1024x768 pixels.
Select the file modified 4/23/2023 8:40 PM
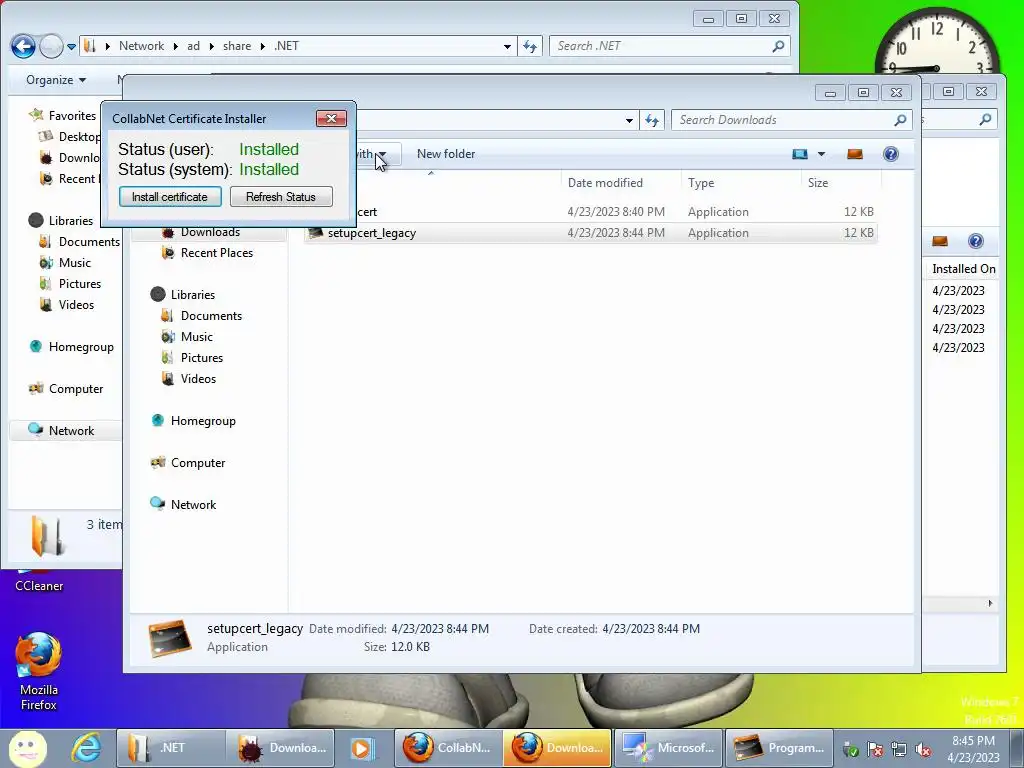pyautogui.click(x=590, y=212)
